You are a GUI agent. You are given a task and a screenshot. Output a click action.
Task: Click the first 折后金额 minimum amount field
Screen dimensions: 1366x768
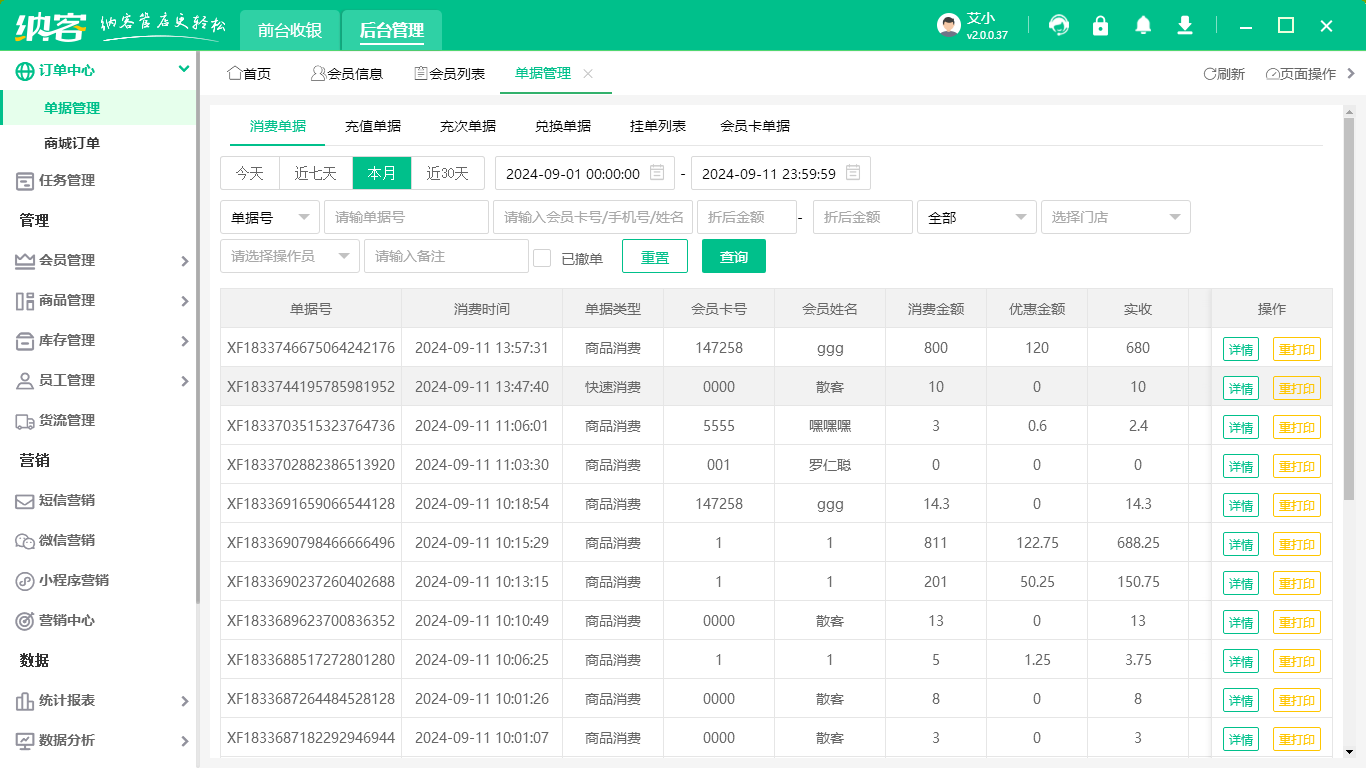(x=747, y=217)
